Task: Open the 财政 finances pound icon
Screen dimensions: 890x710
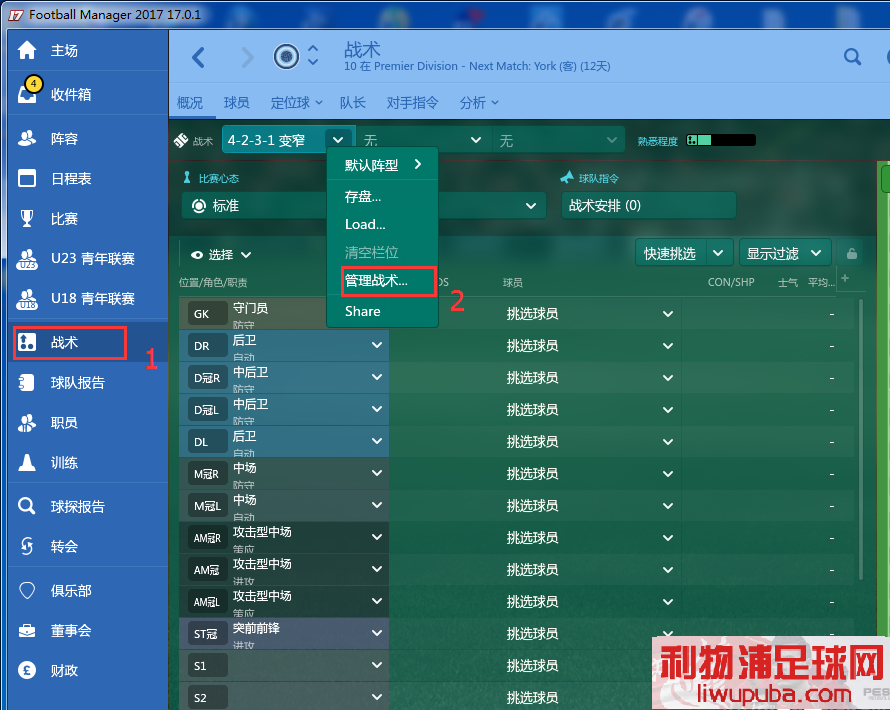Action: (27, 670)
